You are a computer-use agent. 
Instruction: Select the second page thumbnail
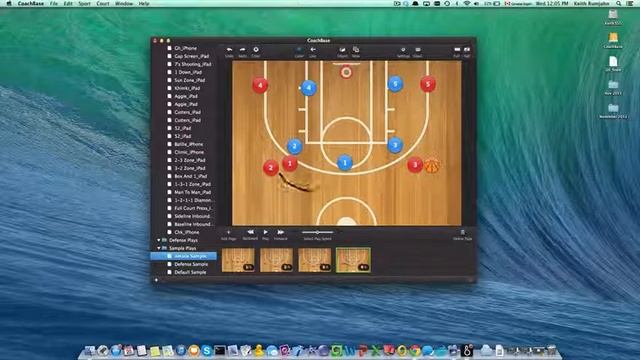pyautogui.click(x=276, y=260)
